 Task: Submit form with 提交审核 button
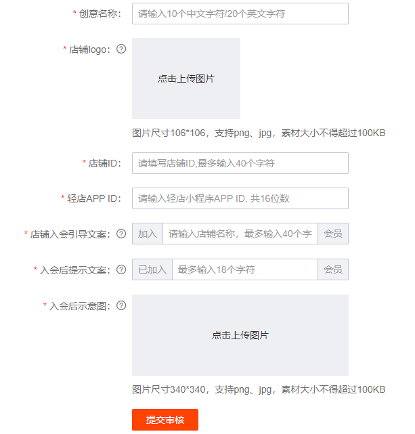(165, 420)
